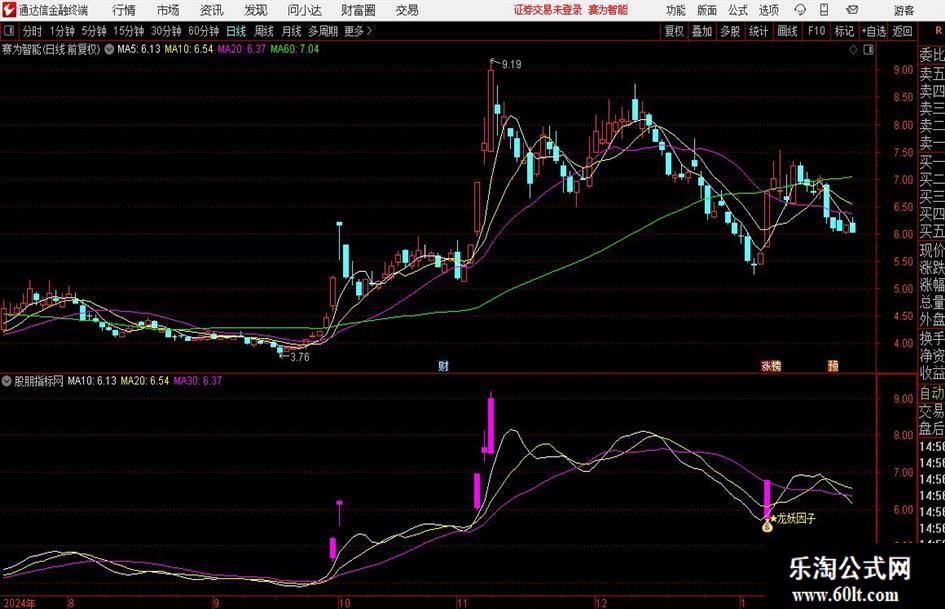Expand main chart indicator dropdown arrow
The width and height of the screenshot is (945, 609).
(x=109, y=49)
